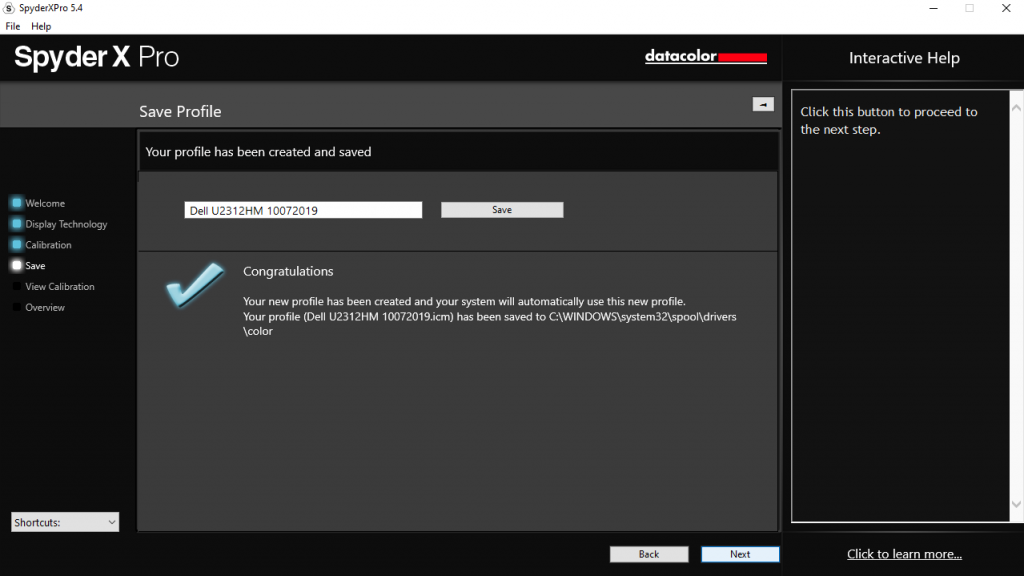
Task: Click the help panel scroll down arrow
Action: (1016, 504)
